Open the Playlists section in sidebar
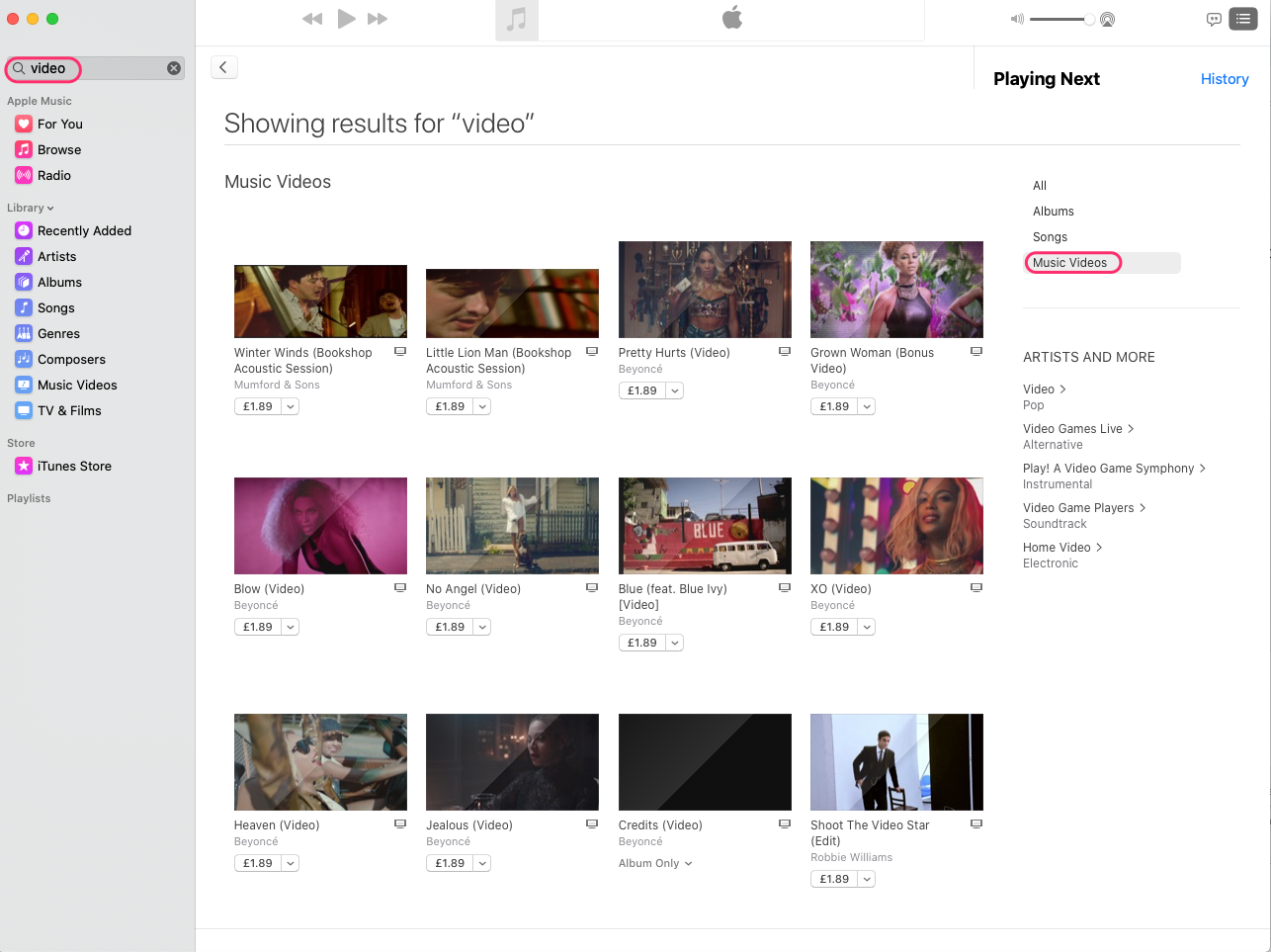This screenshot has width=1271, height=952. (x=29, y=498)
